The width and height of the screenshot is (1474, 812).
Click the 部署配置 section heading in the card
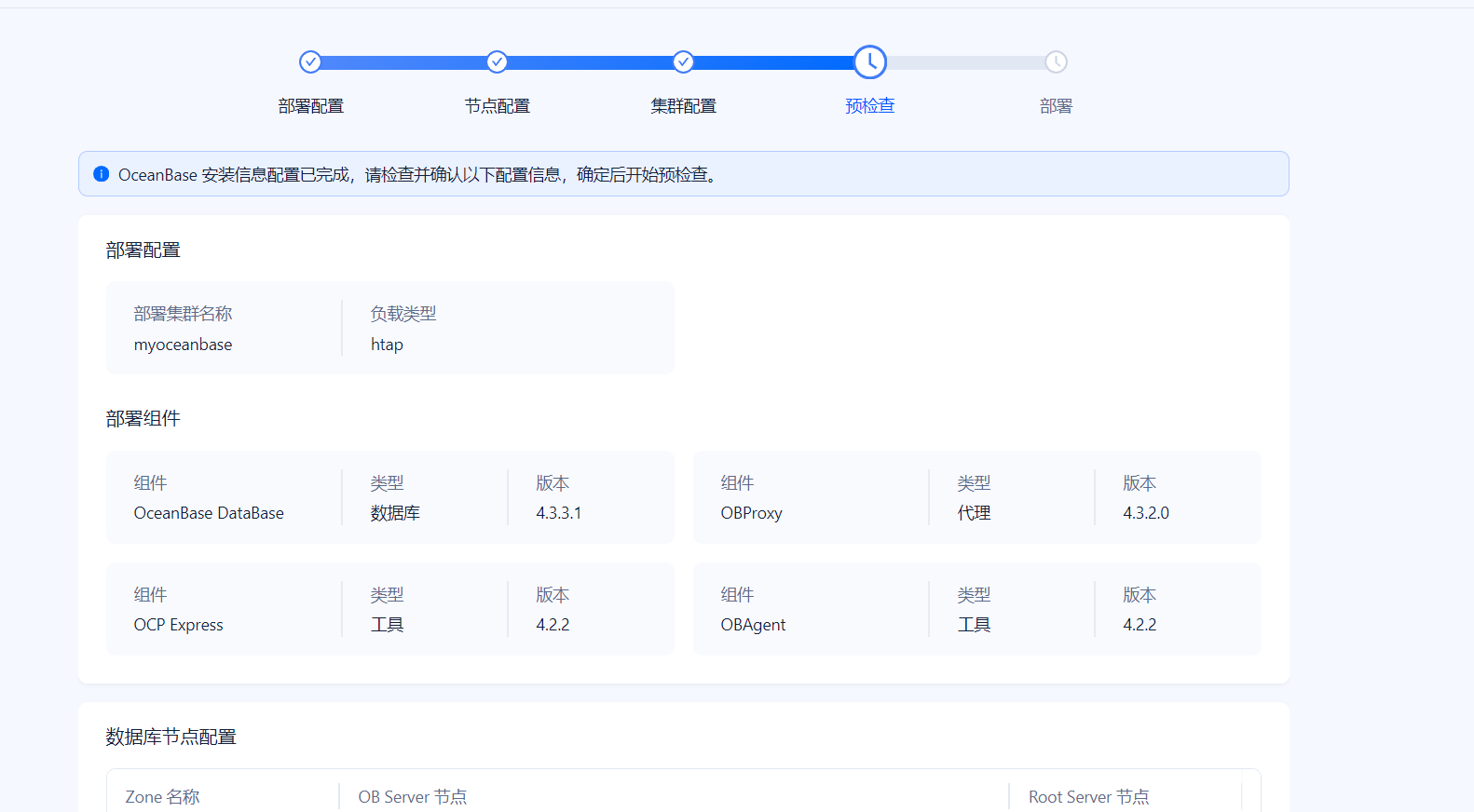(x=143, y=250)
